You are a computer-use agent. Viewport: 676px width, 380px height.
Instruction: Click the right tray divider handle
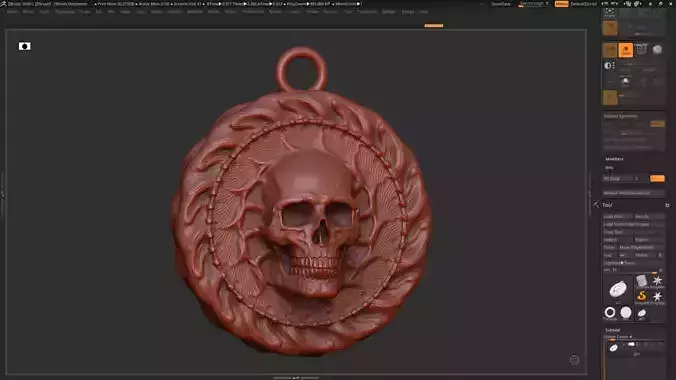(x=590, y=194)
